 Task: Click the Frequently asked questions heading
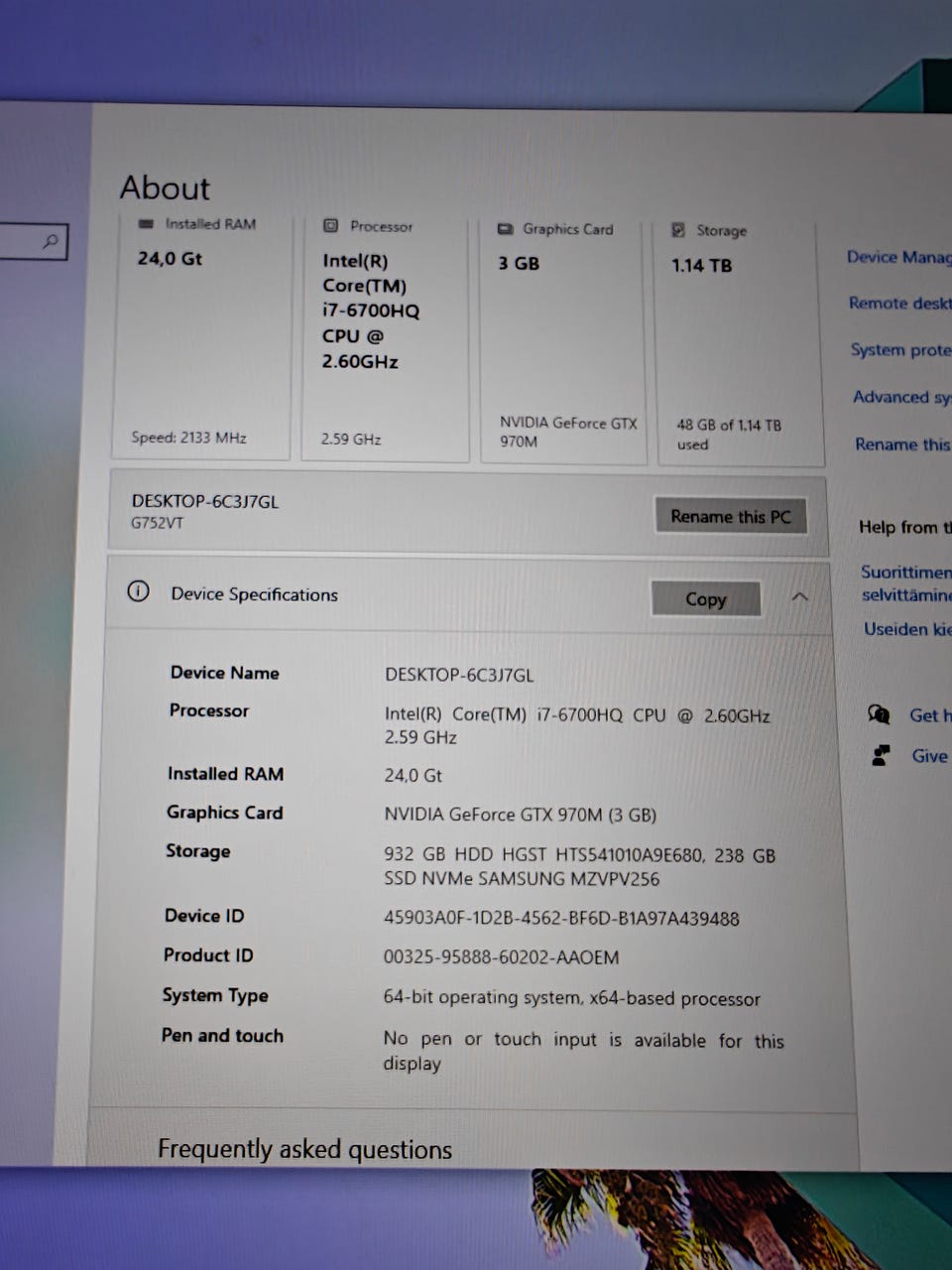coord(304,1149)
